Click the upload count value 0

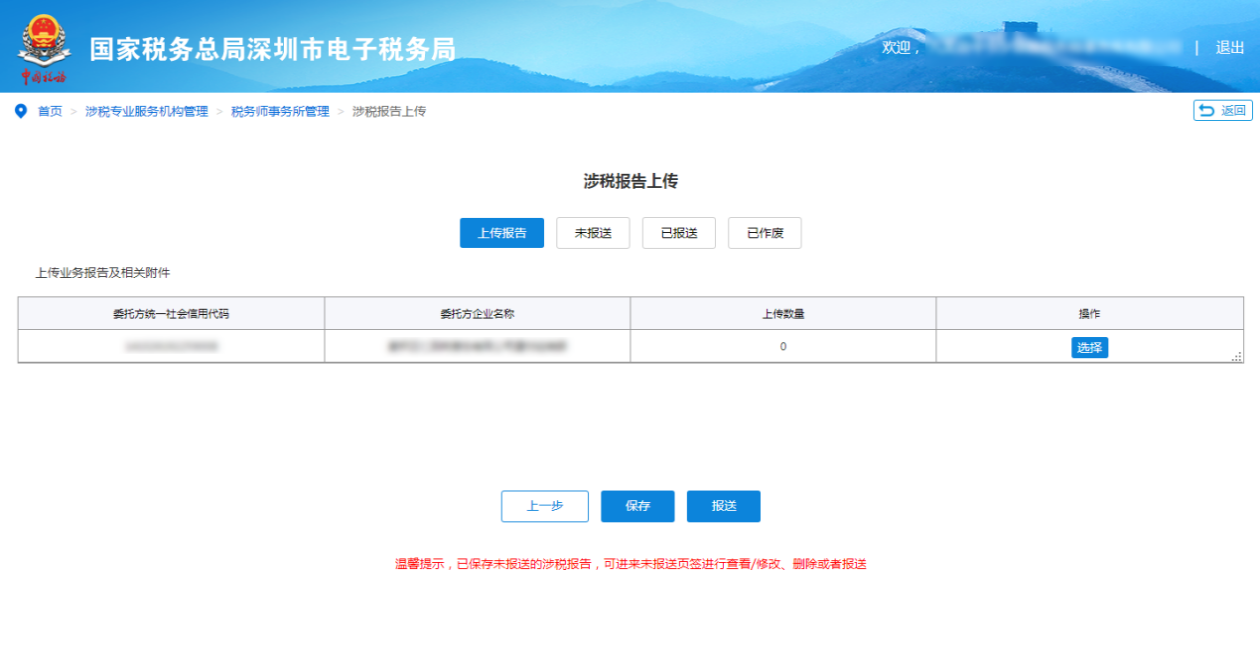tap(783, 346)
